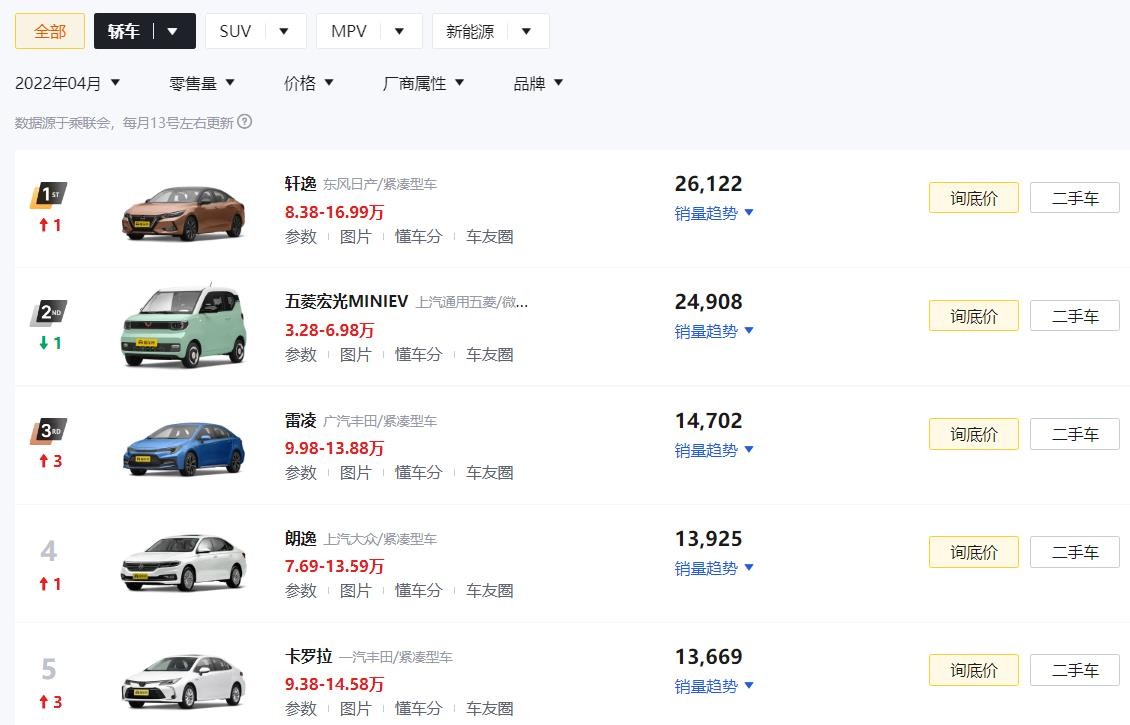The width and height of the screenshot is (1130, 725).
Task: Open the 五菱宏光MINIEV car thumbnail
Action: 184,326
